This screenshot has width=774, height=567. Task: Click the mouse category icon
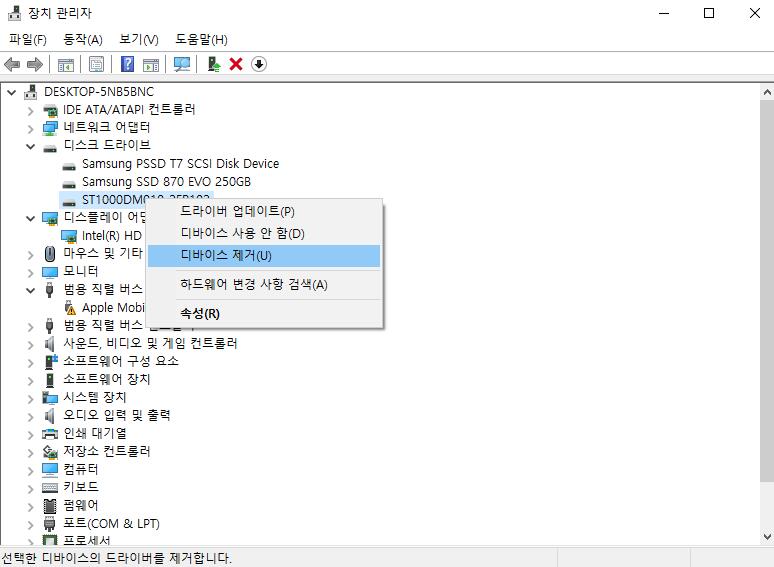coord(49,254)
